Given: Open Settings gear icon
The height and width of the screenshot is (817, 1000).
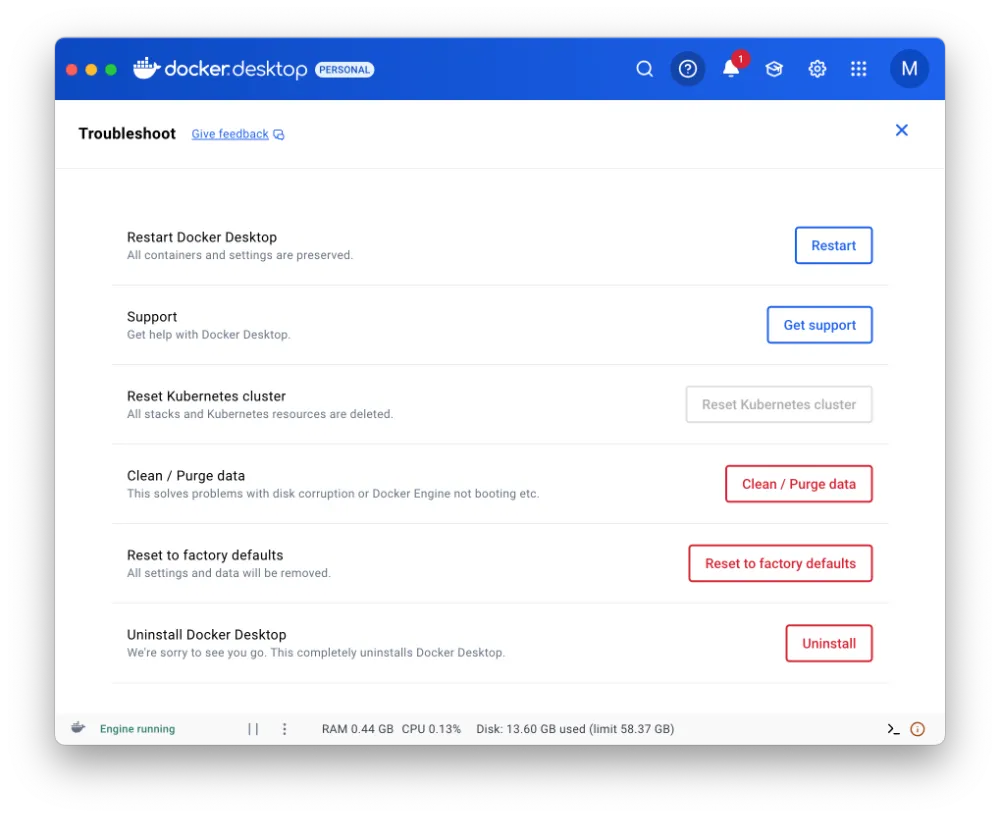Looking at the screenshot, I should click(x=817, y=69).
